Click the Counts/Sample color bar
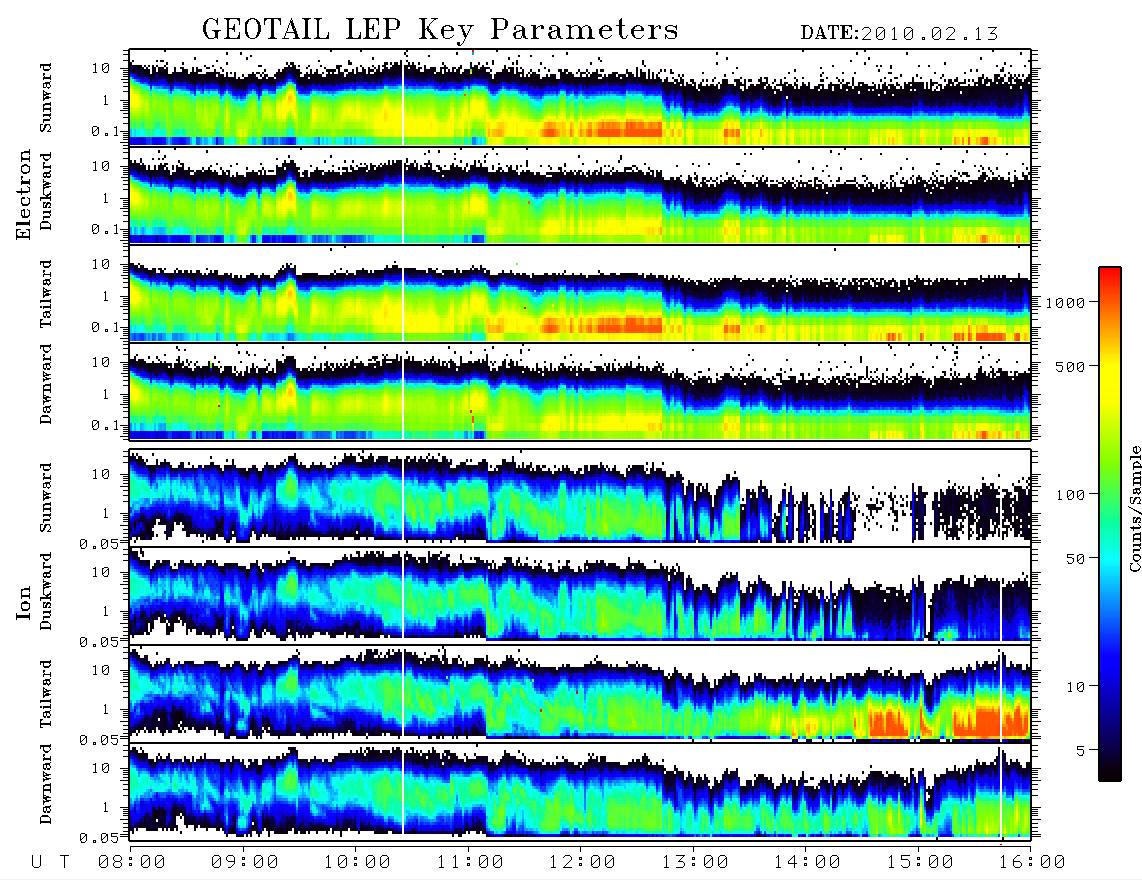This screenshot has width=1142, height=880. click(x=1110, y=524)
